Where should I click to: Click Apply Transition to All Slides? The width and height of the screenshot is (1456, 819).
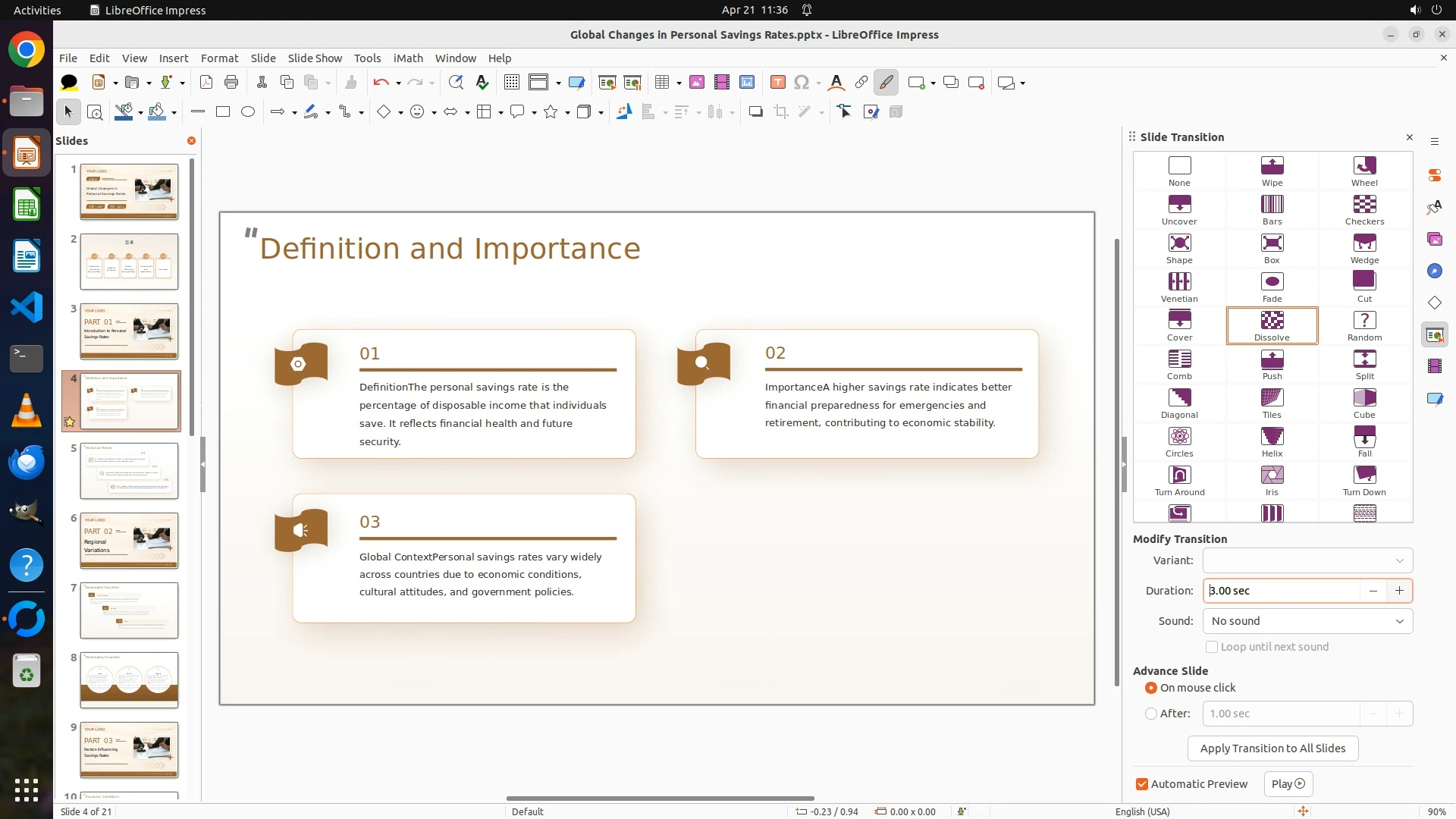pos(1272,748)
